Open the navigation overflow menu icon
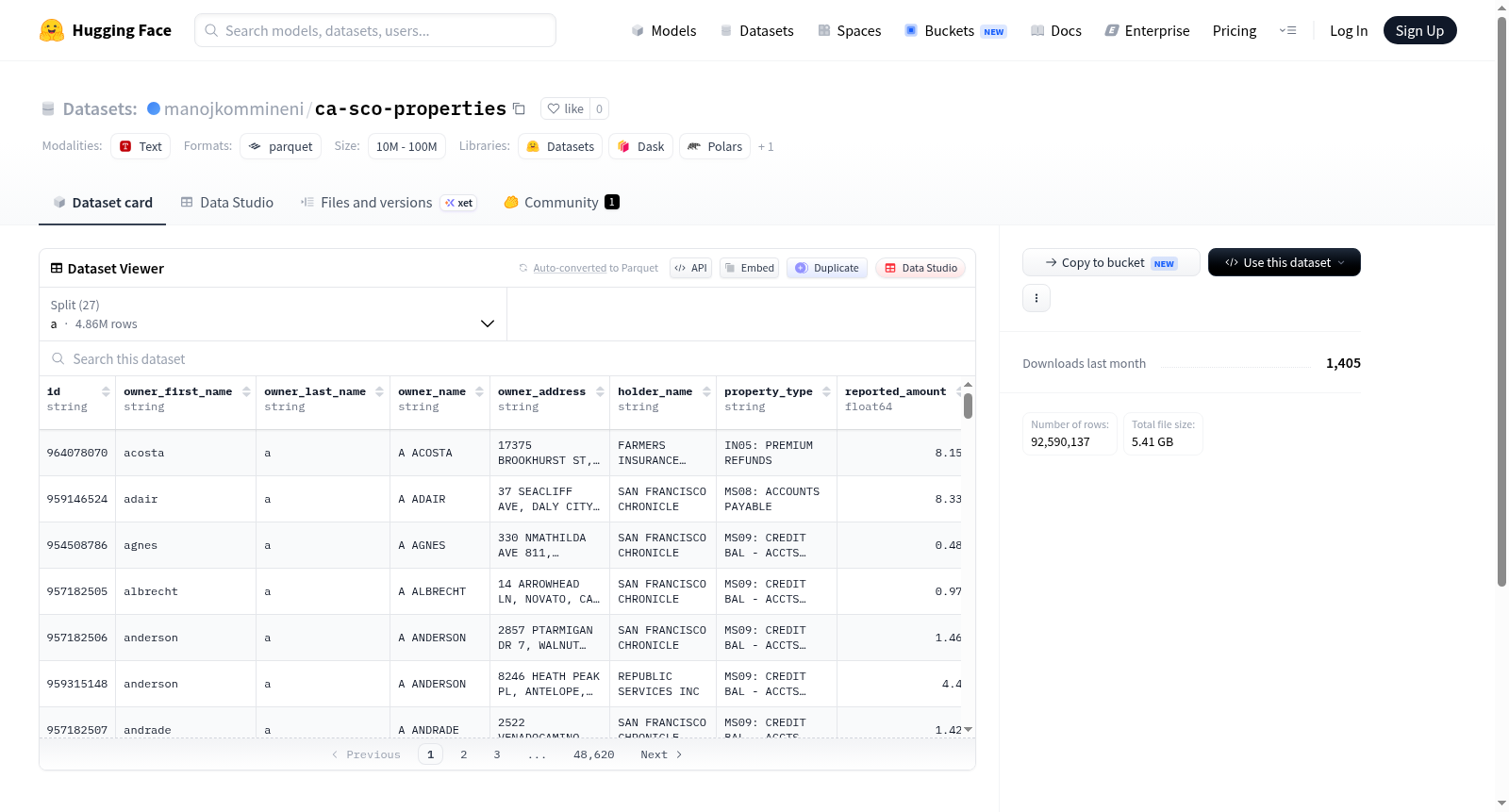The height and width of the screenshot is (812, 1509). point(1287,30)
